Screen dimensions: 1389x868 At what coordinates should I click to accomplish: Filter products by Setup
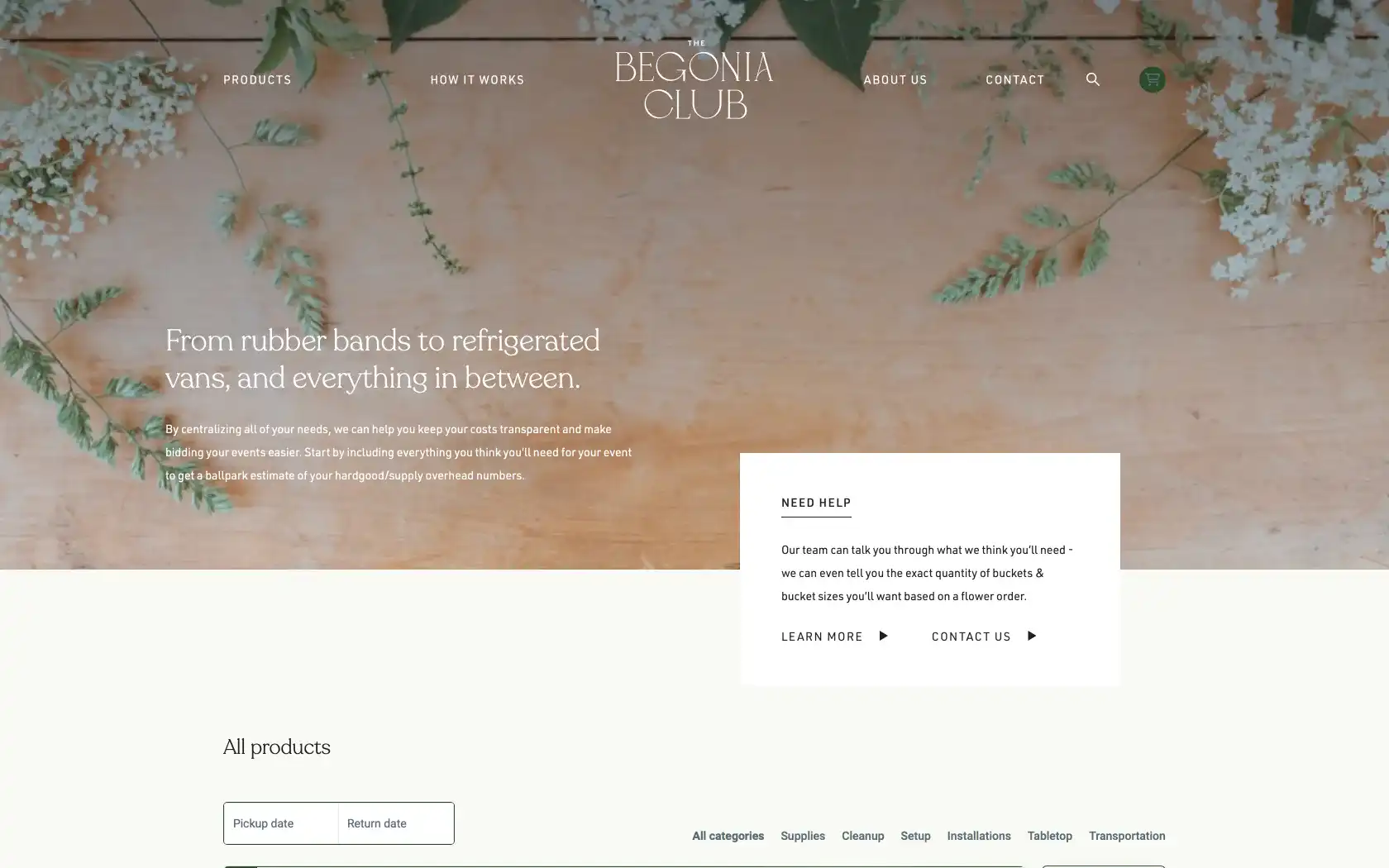[915, 836]
